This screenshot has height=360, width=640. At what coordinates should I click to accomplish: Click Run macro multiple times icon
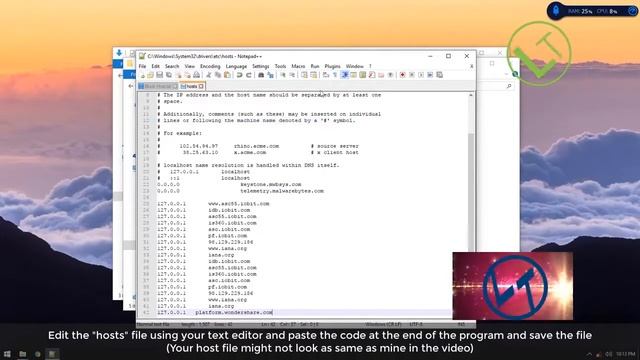pos(430,75)
